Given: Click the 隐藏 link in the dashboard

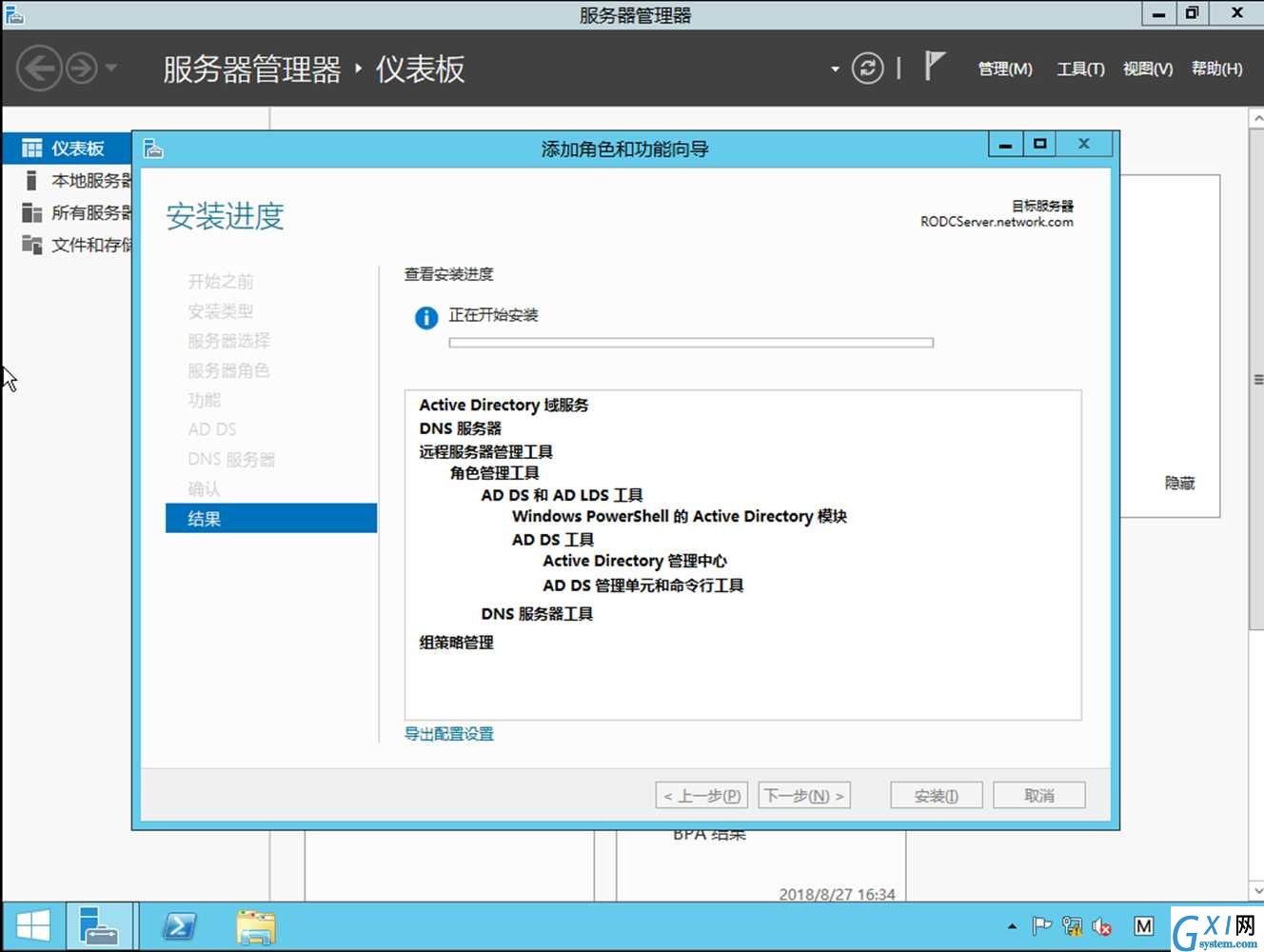Looking at the screenshot, I should coord(1180,484).
